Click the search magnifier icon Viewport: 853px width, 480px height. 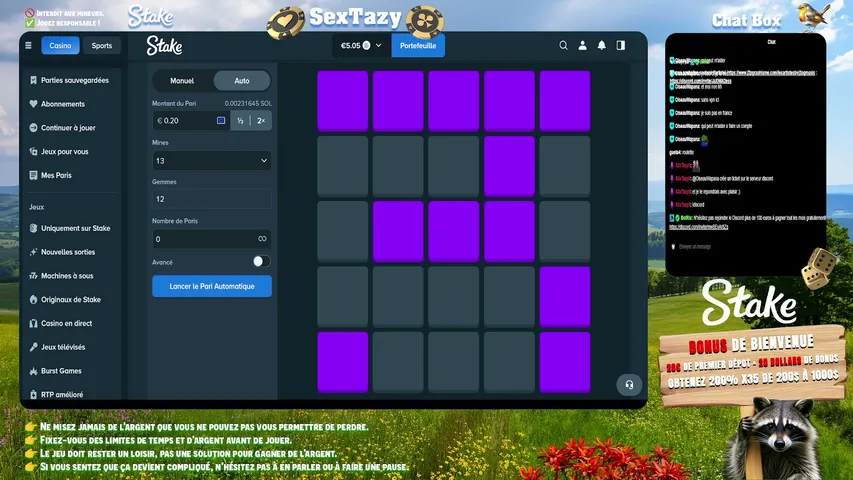click(563, 46)
